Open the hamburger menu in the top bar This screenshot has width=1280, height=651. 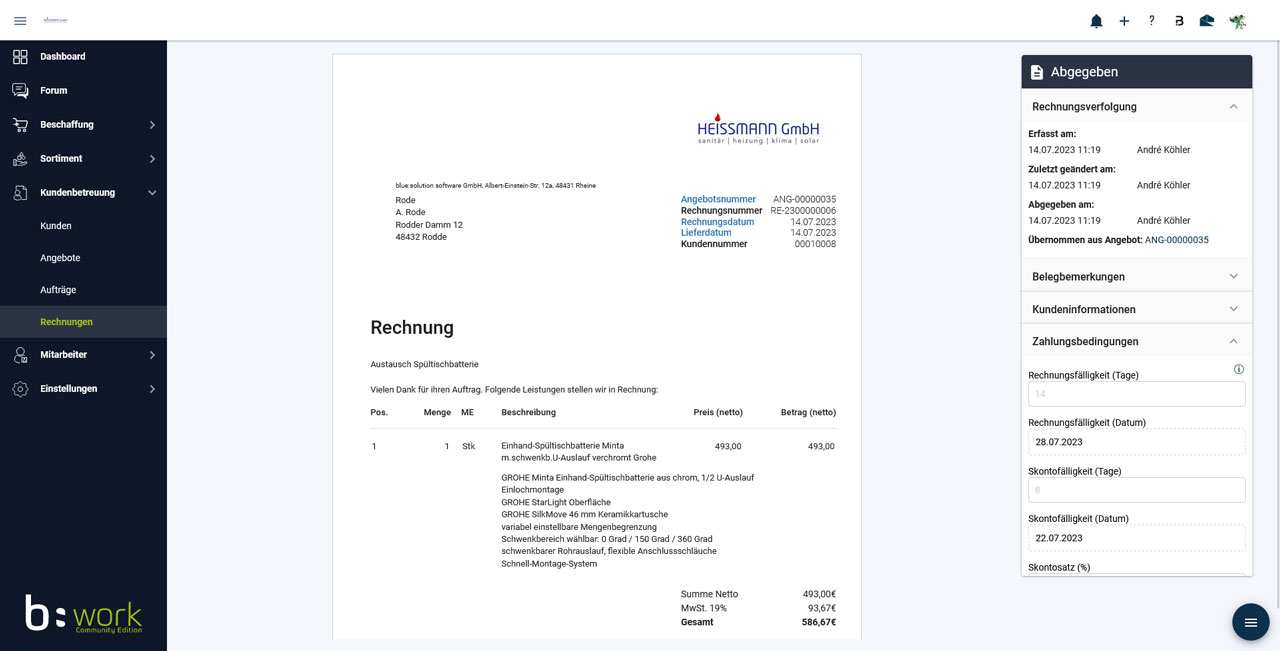[20, 21]
